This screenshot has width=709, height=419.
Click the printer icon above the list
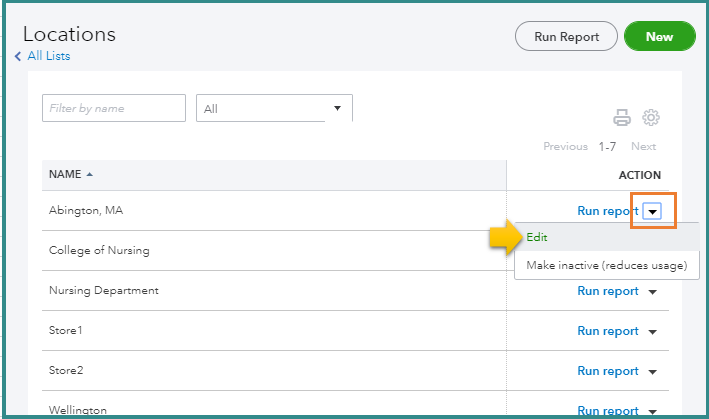click(x=622, y=118)
